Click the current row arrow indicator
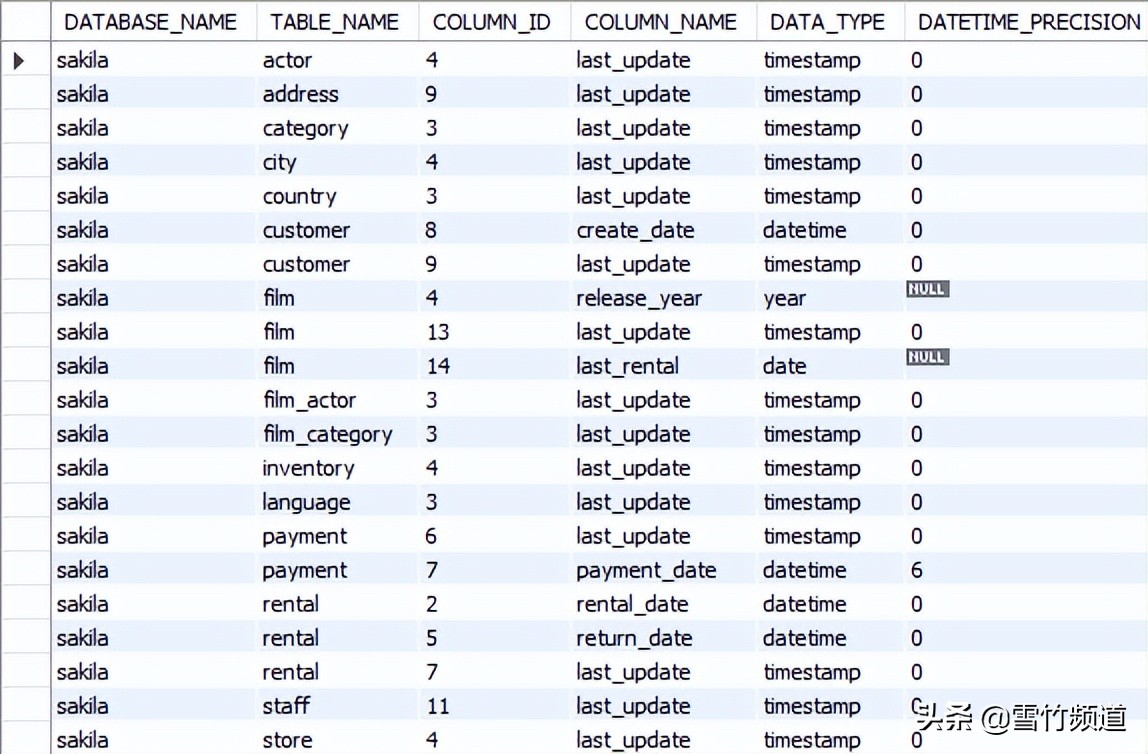1148x754 pixels. [x=20, y=61]
